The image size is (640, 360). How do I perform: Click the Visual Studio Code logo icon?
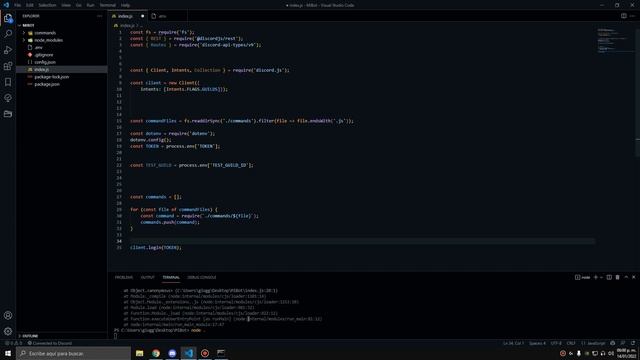[6, 5]
